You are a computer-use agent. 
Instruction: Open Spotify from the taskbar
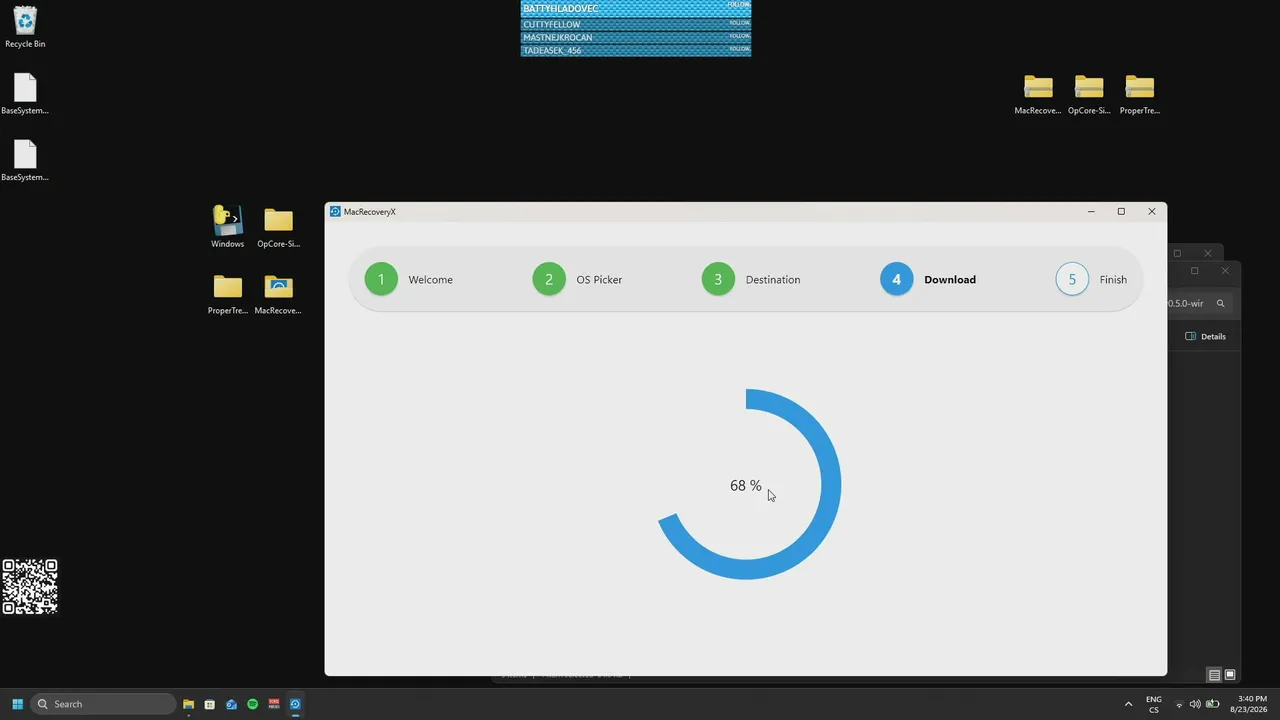coord(252,704)
